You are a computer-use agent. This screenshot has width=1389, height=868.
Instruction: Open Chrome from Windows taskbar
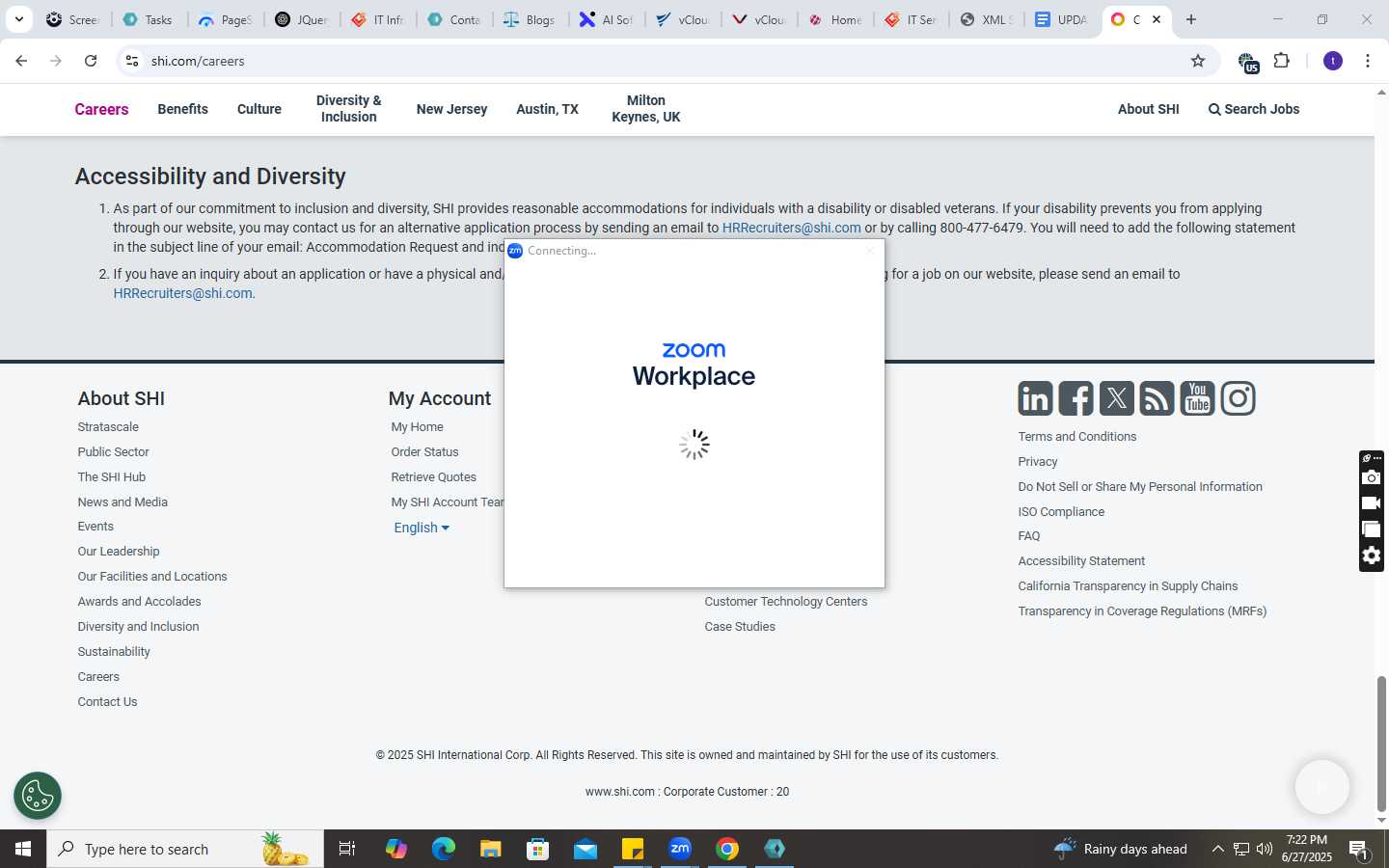click(727, 849)
